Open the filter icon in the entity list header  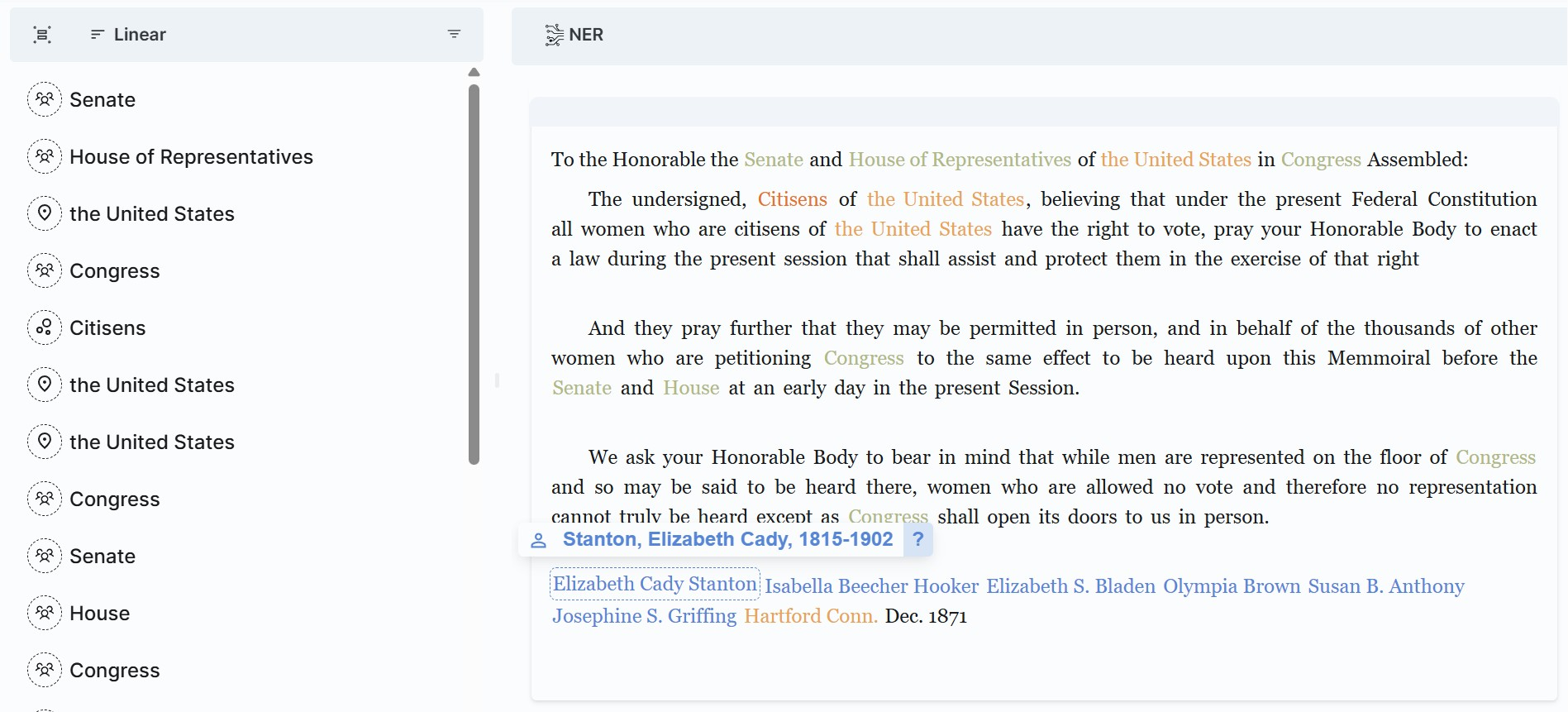click(x=454, y=34)
